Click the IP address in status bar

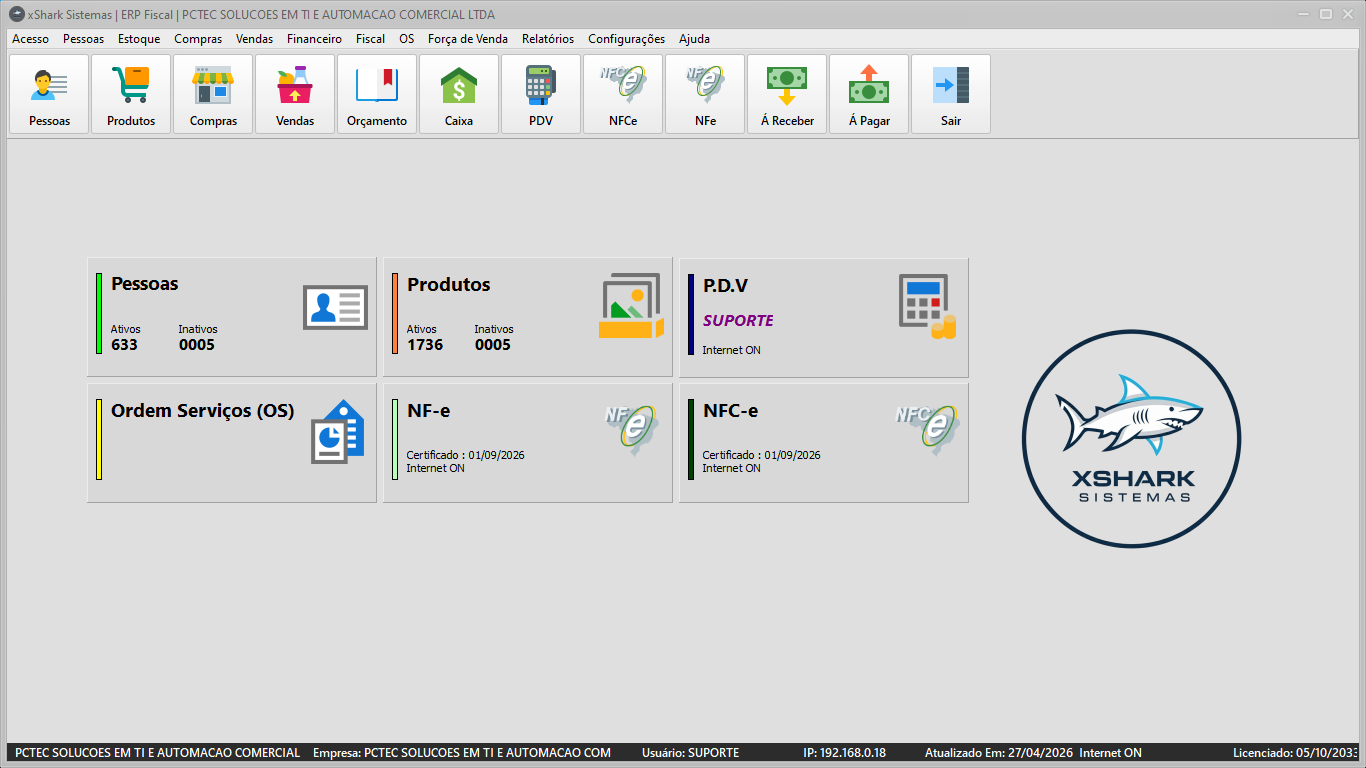coord(845,753)
